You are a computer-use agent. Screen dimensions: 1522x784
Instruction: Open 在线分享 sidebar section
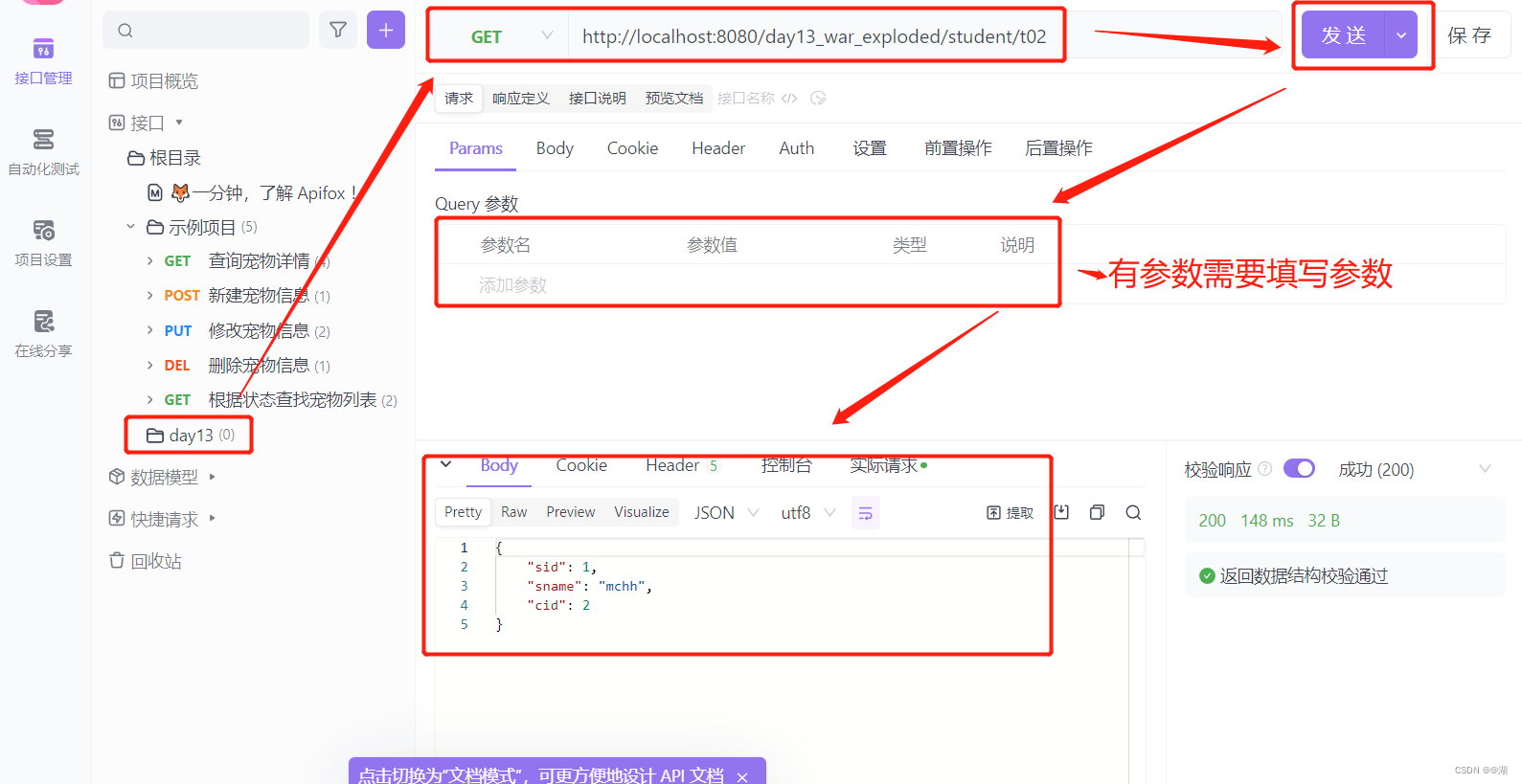point(43,335)
